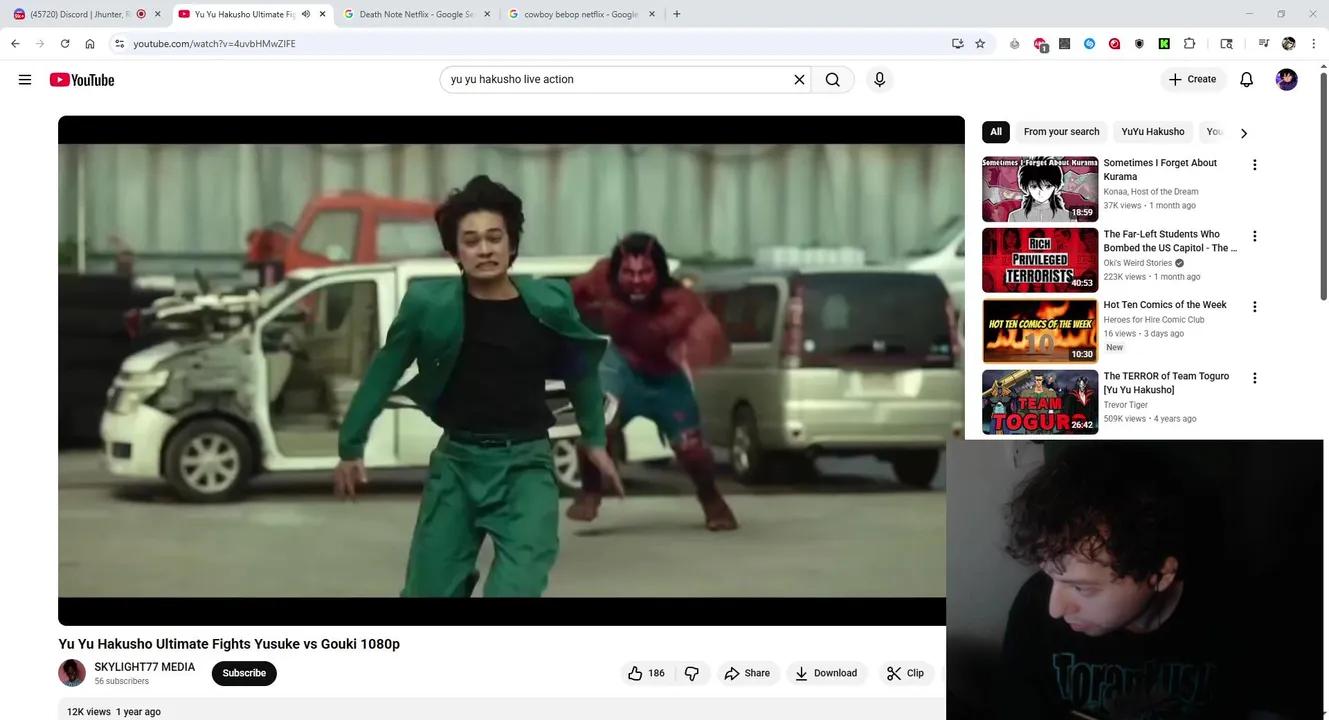Screen dimensions: 1329x720
Task: Dislike the video with thumbs down
Action: coord(692,673)
